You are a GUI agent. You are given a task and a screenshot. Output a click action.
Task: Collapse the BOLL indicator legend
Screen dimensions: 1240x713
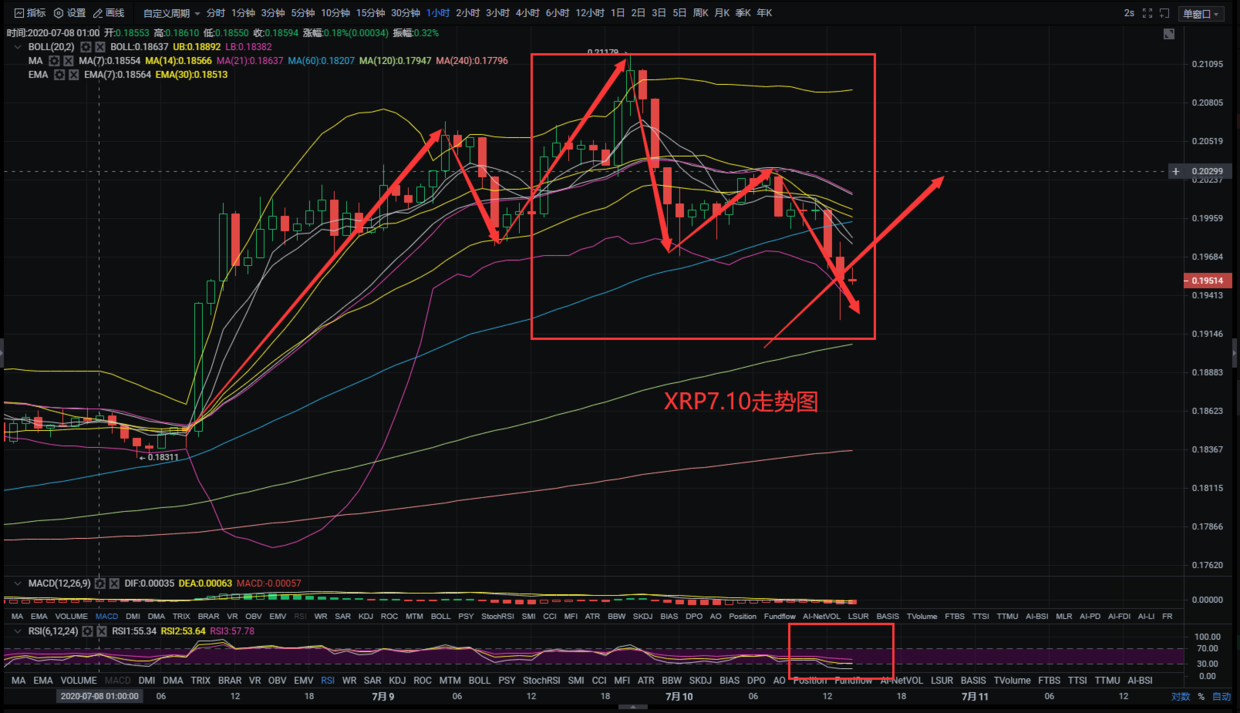coord(17,47)
